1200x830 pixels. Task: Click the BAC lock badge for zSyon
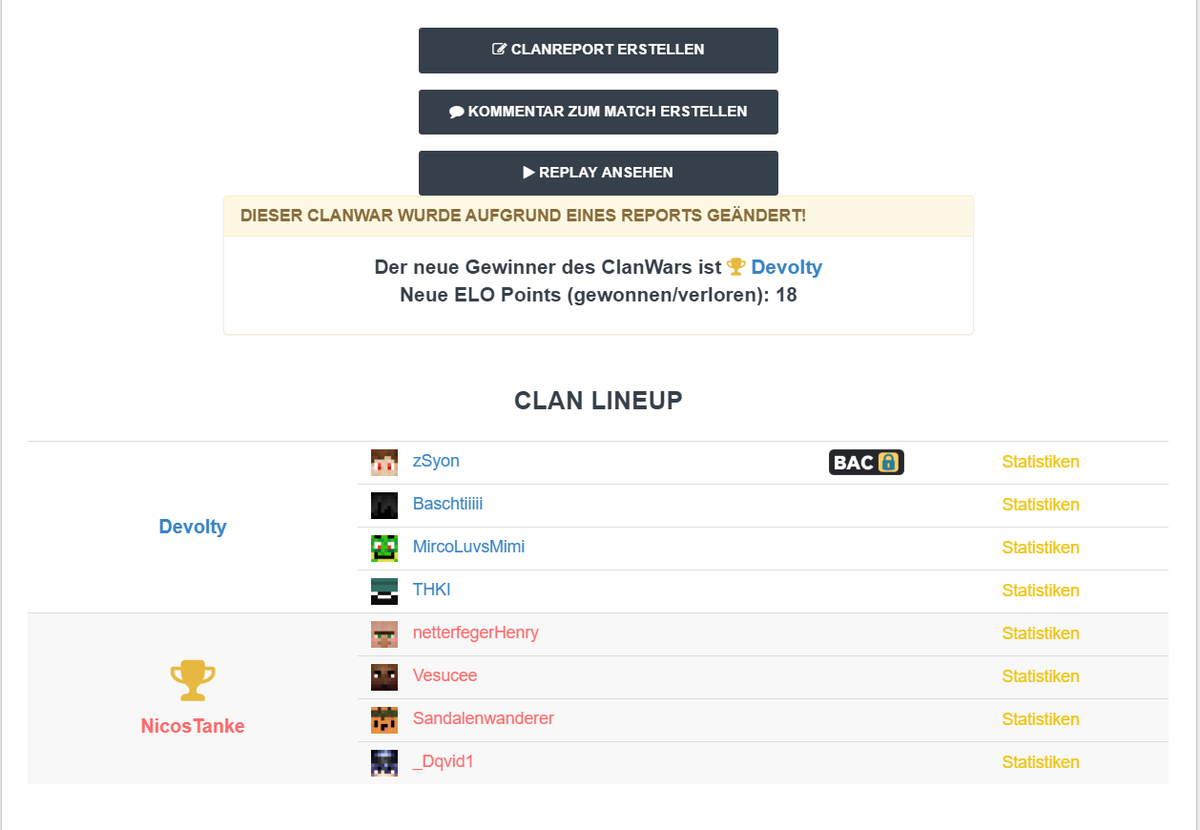(867, 462)
